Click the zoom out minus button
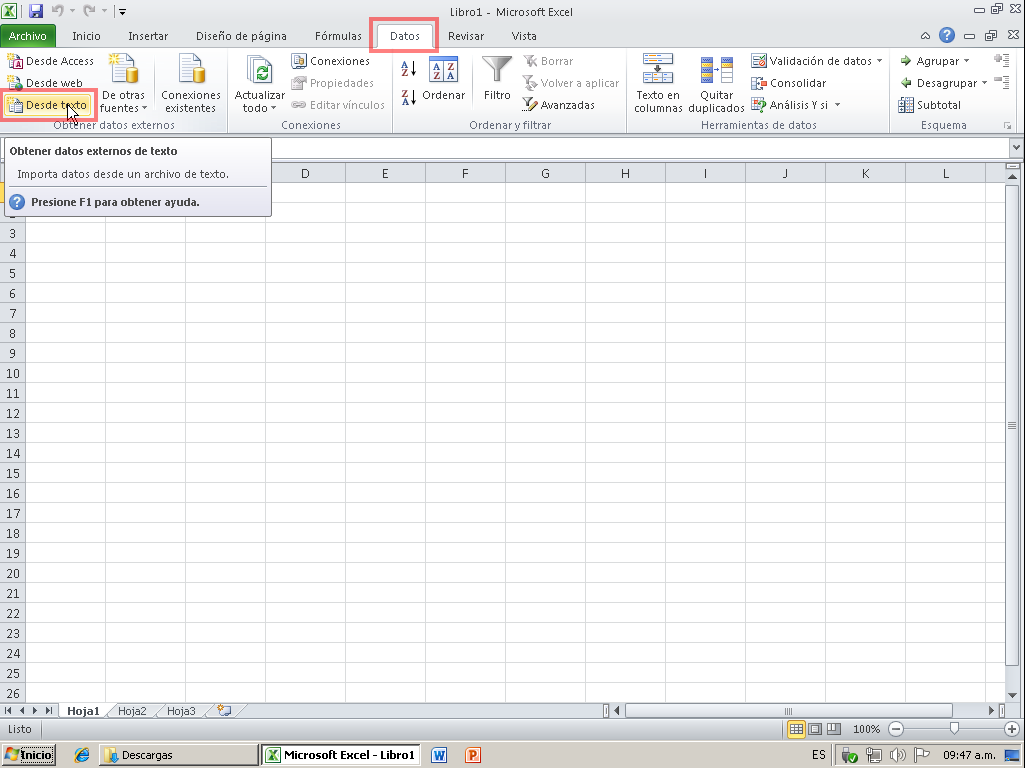Screen dimensions: 1025x768 tap(896, 729)
